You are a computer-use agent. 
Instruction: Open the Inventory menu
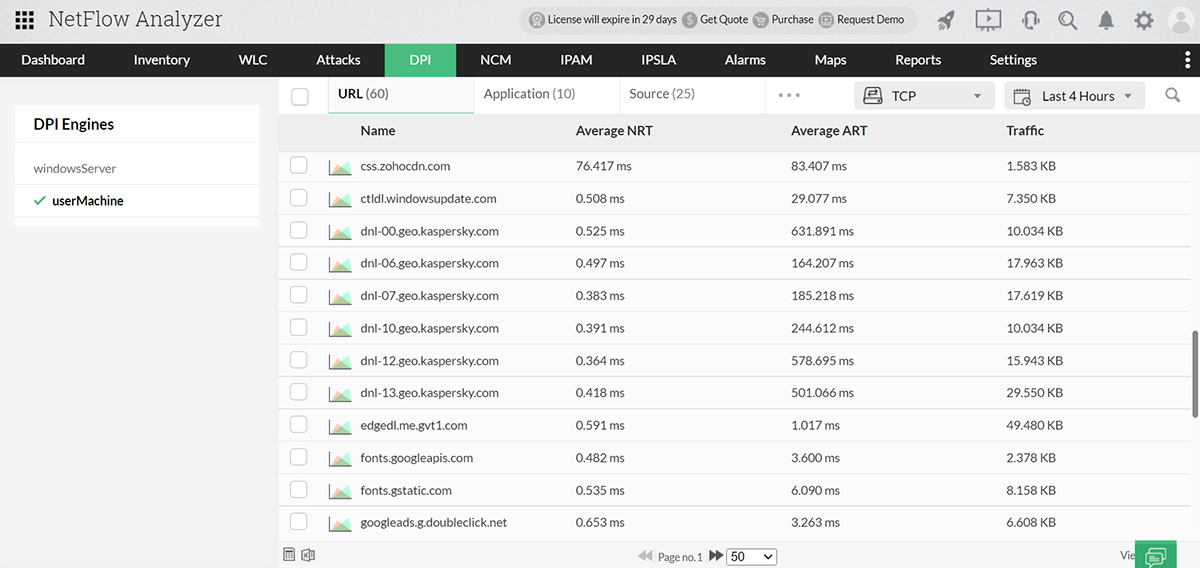click(162, 60)
